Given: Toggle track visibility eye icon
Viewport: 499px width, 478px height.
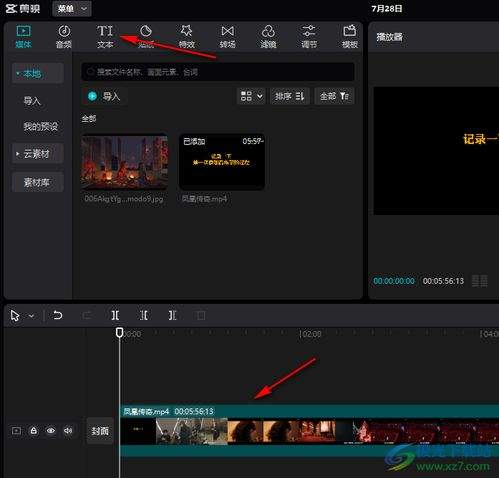Looking at the screenshot, I should point(51,431).
